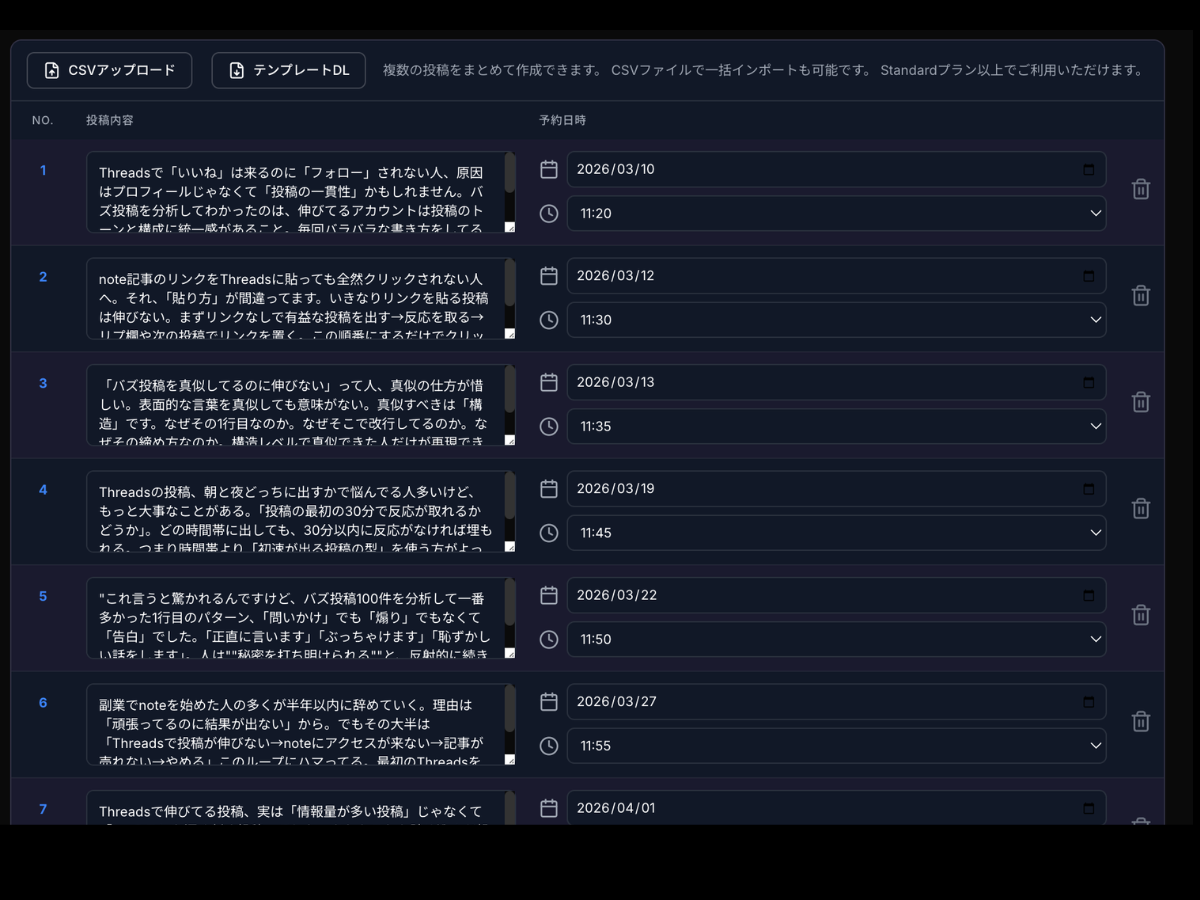Open the date picker icon for 2026/03/22

tap(548, 594)
